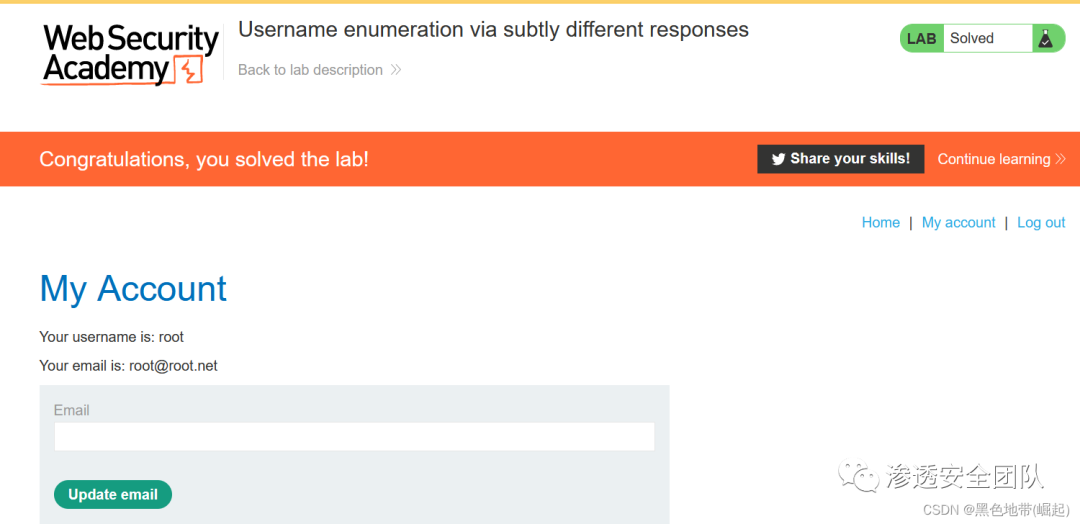Click the My Account heading

133,289
